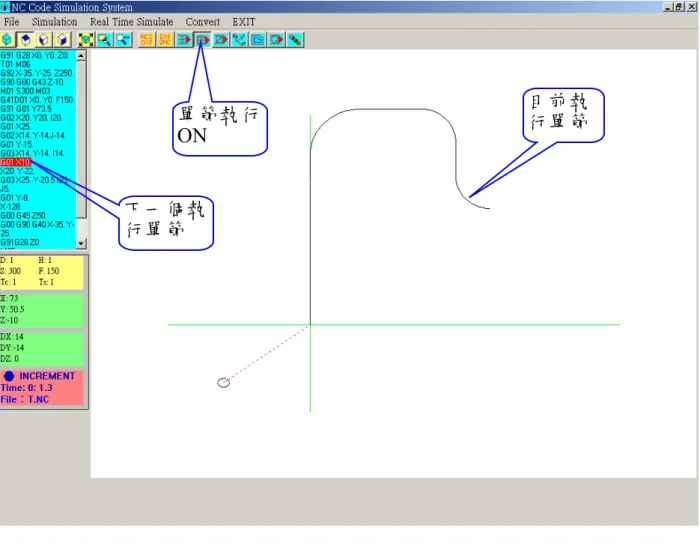The width and height of the screenshot is (700, 543).
Task: Click the 'Y: 50.5' coordinate readout
Action: (12, 309)
